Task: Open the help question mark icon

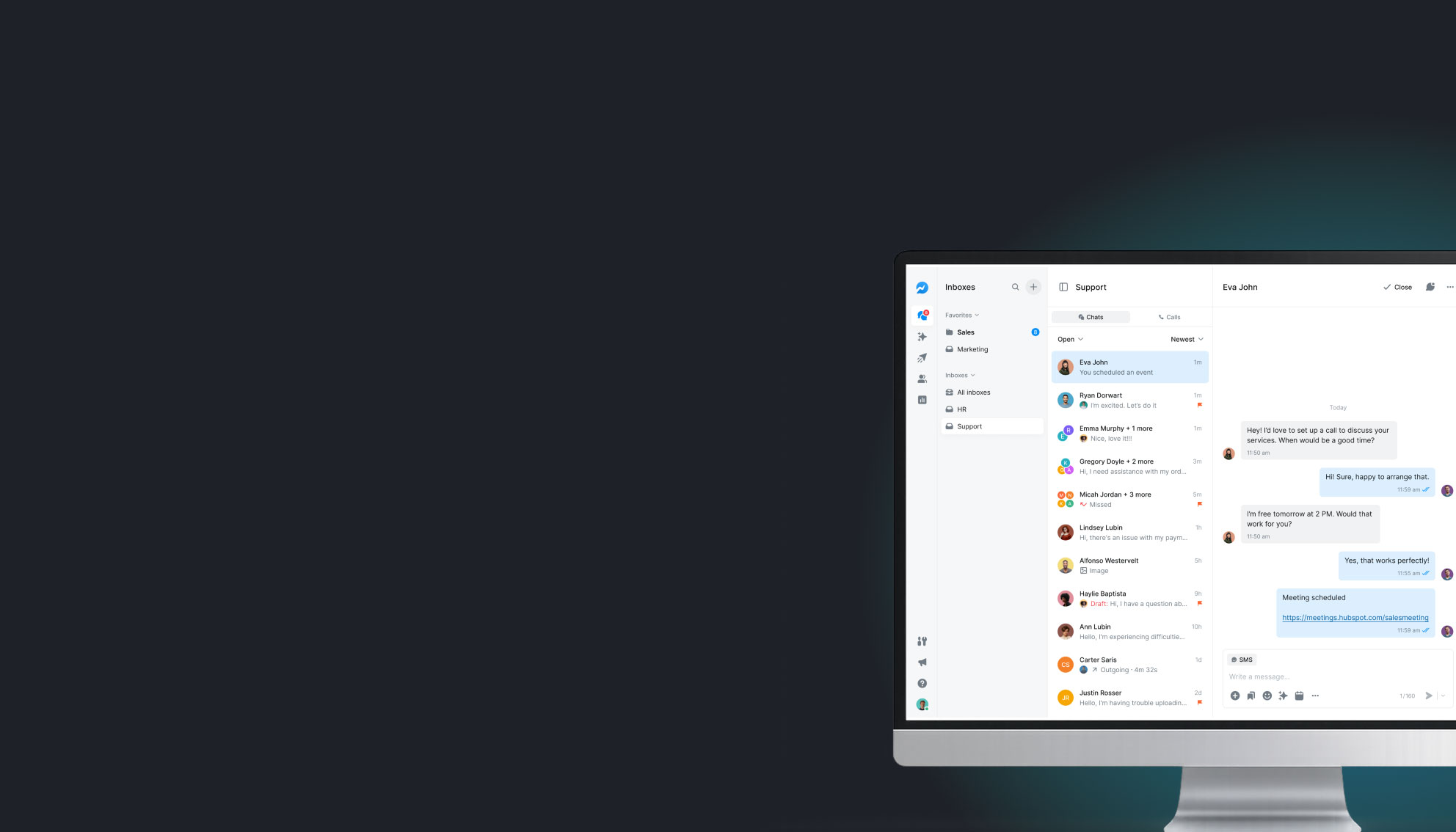Action: click(x=922, y=683)
